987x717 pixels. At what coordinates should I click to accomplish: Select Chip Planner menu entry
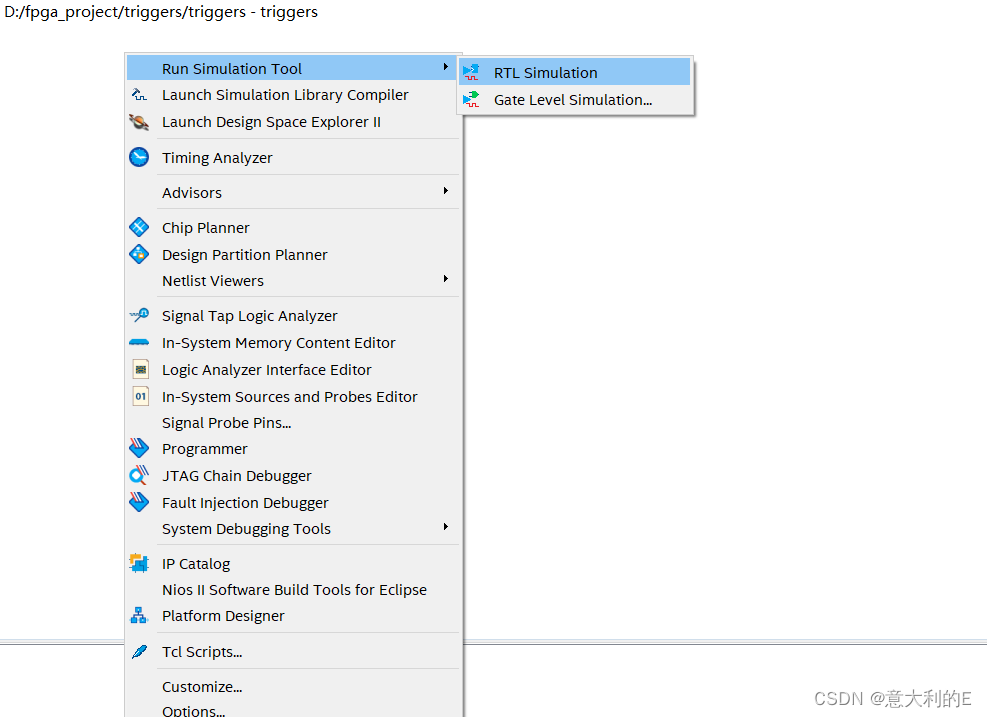293,228
